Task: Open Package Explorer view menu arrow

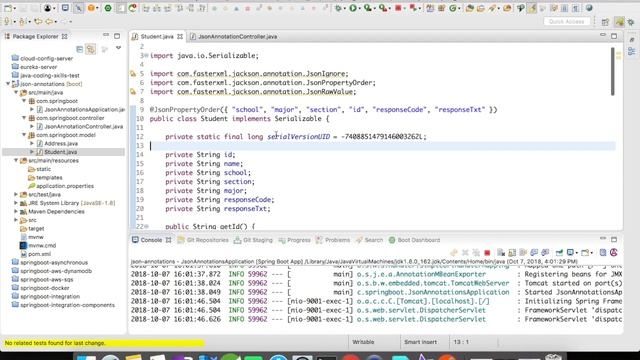Action: [x=118, y=49]
